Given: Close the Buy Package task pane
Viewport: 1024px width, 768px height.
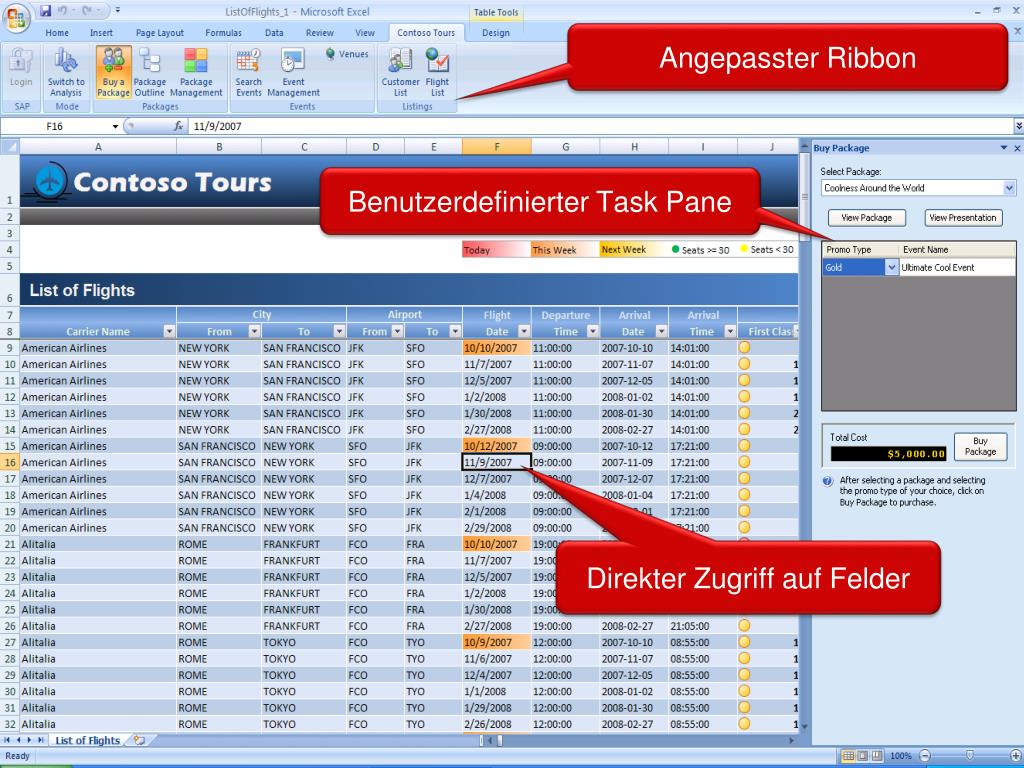Looking at the screenshot, I should pos(1017,148).
